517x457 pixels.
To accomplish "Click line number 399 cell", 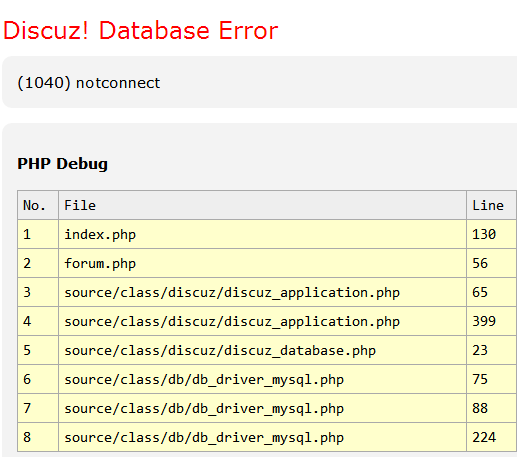I will [492, 321].
